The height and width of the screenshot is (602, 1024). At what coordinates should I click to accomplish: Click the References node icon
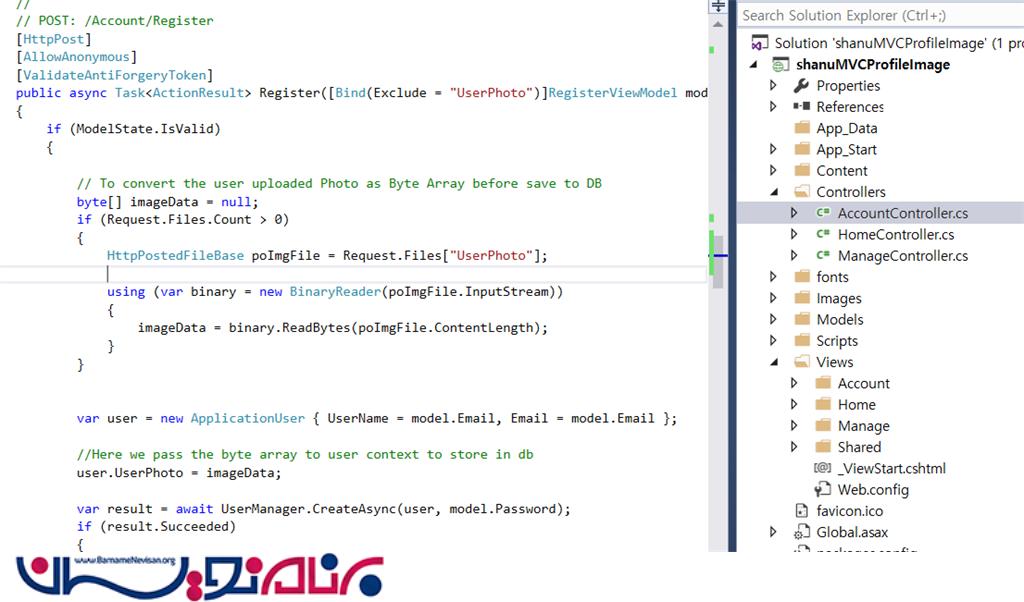point(801,107)
